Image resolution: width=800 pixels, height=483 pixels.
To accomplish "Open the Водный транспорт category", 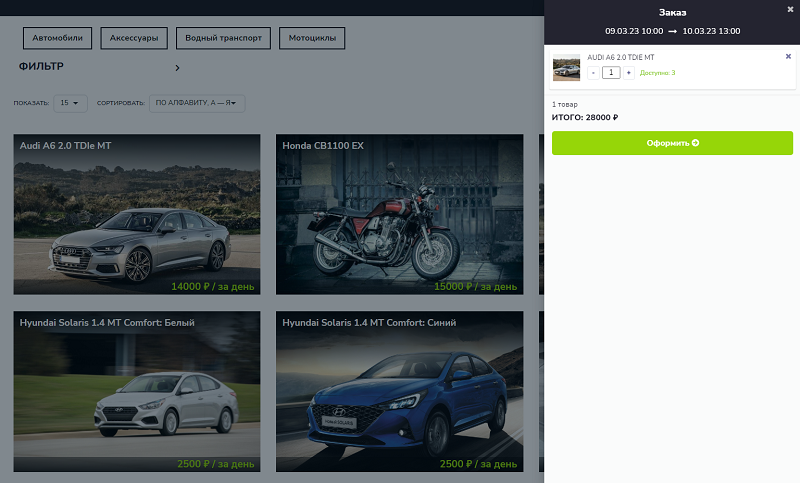I will [x=223, y=39].
